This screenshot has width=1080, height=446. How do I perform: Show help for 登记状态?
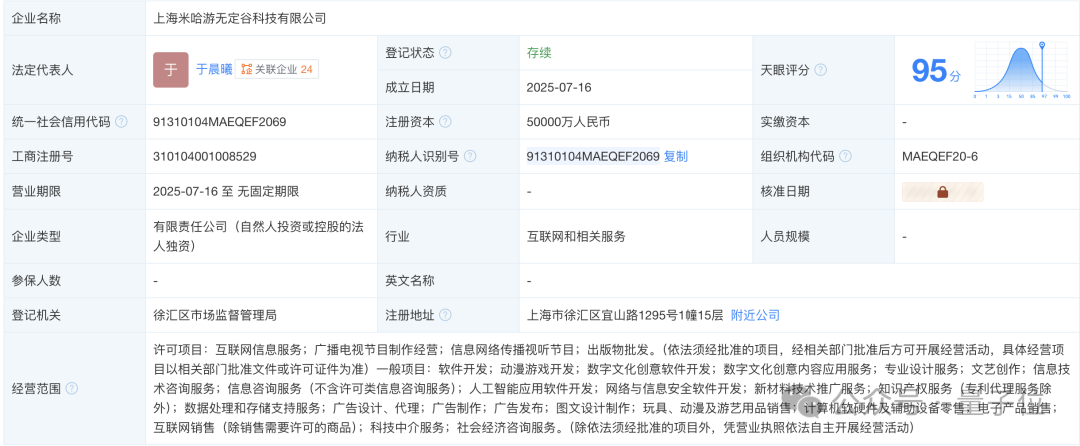(x=446, y=52)
